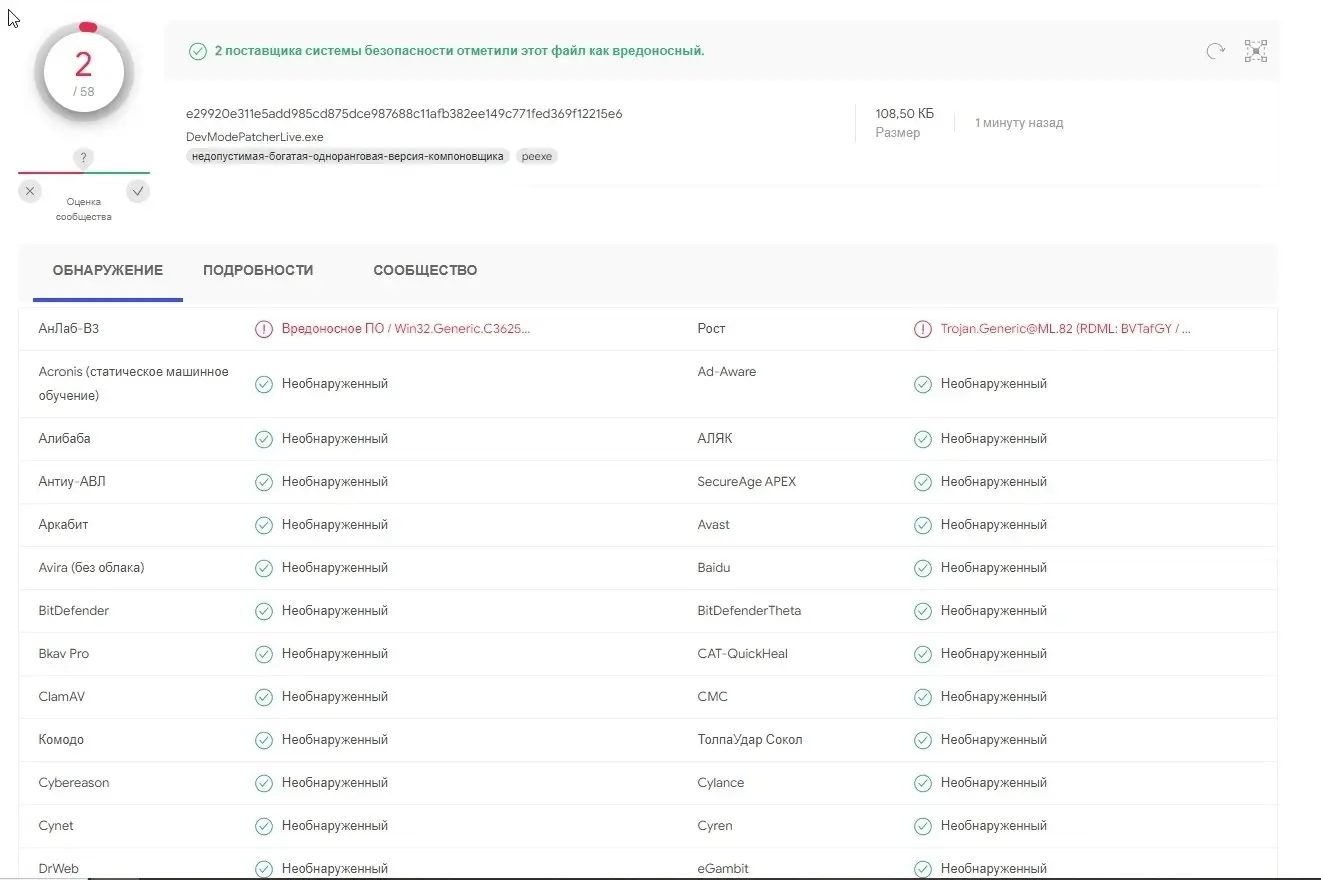Click the file name DevModePatcherLive.exe
1321x880 pixels.
pos(255,137)
